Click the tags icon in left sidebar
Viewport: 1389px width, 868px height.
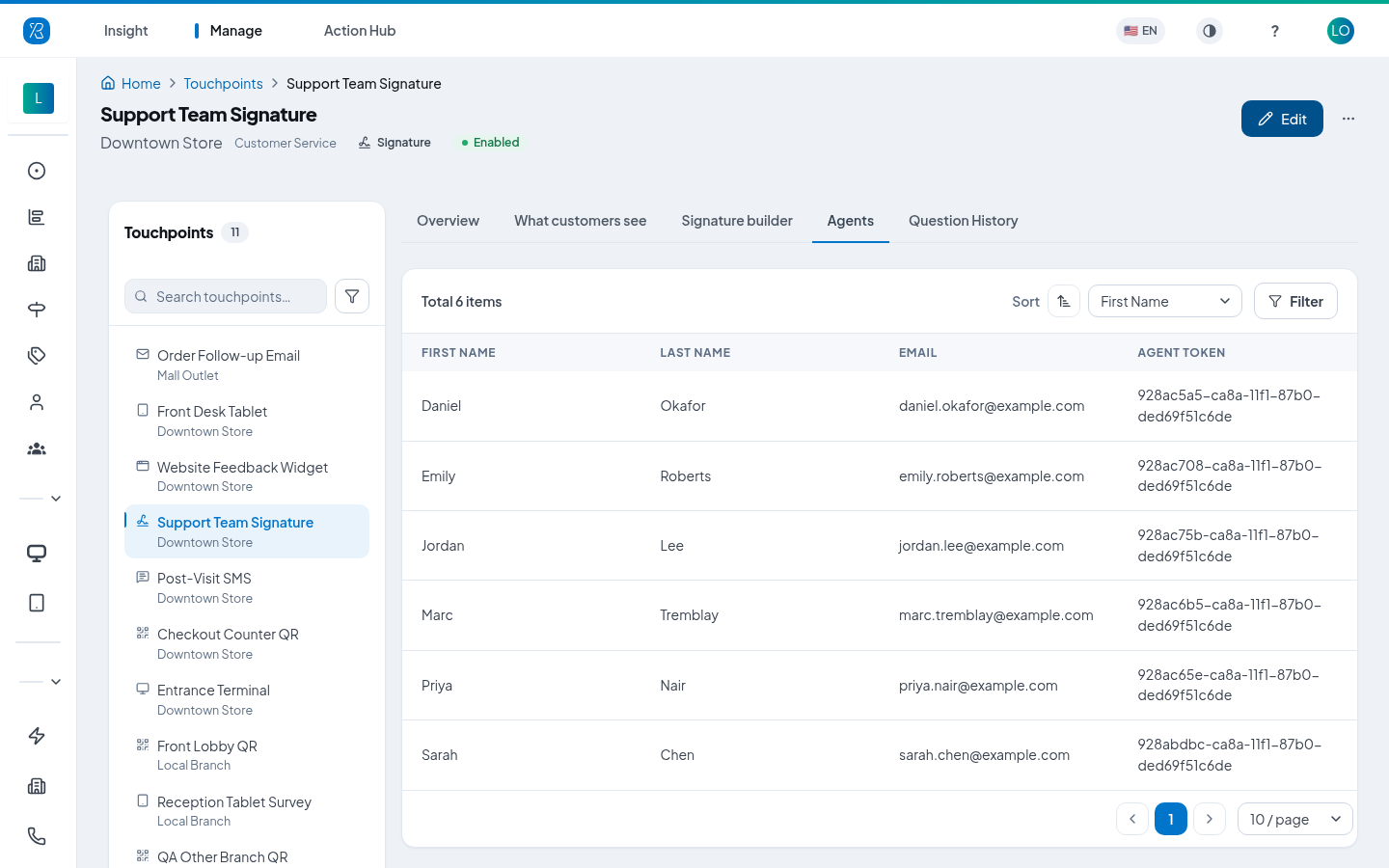37,356
